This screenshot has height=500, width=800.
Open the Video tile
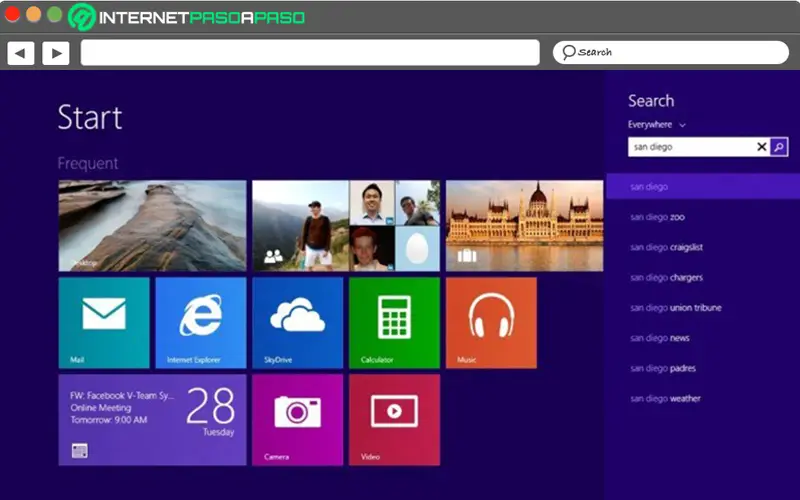(x=394, y=420)
